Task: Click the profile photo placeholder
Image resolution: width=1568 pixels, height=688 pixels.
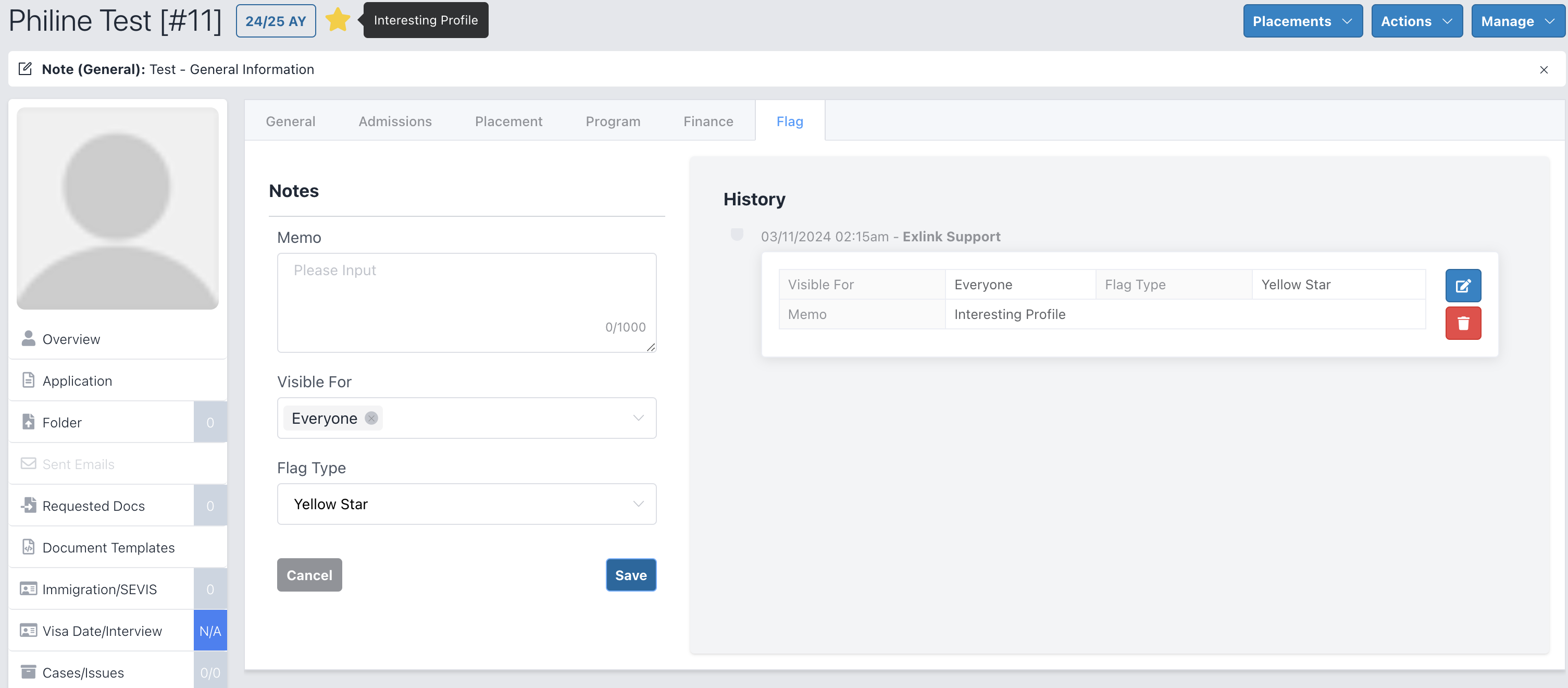Action: coord(118,208)
